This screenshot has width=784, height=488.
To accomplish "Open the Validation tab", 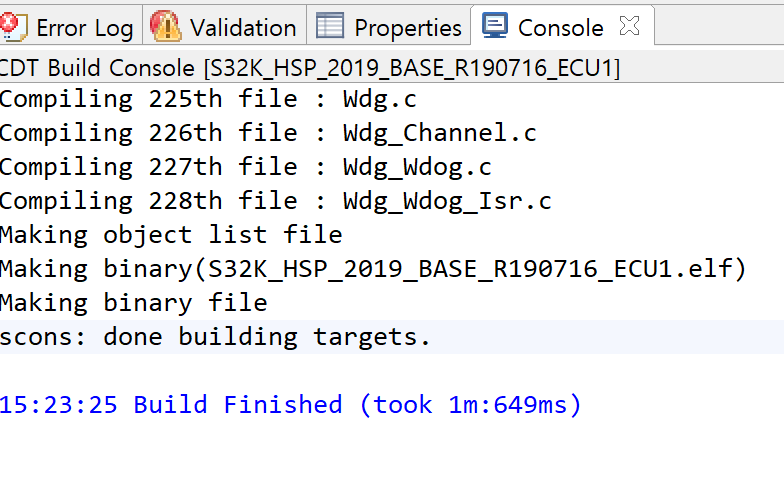I will point(242,28).
